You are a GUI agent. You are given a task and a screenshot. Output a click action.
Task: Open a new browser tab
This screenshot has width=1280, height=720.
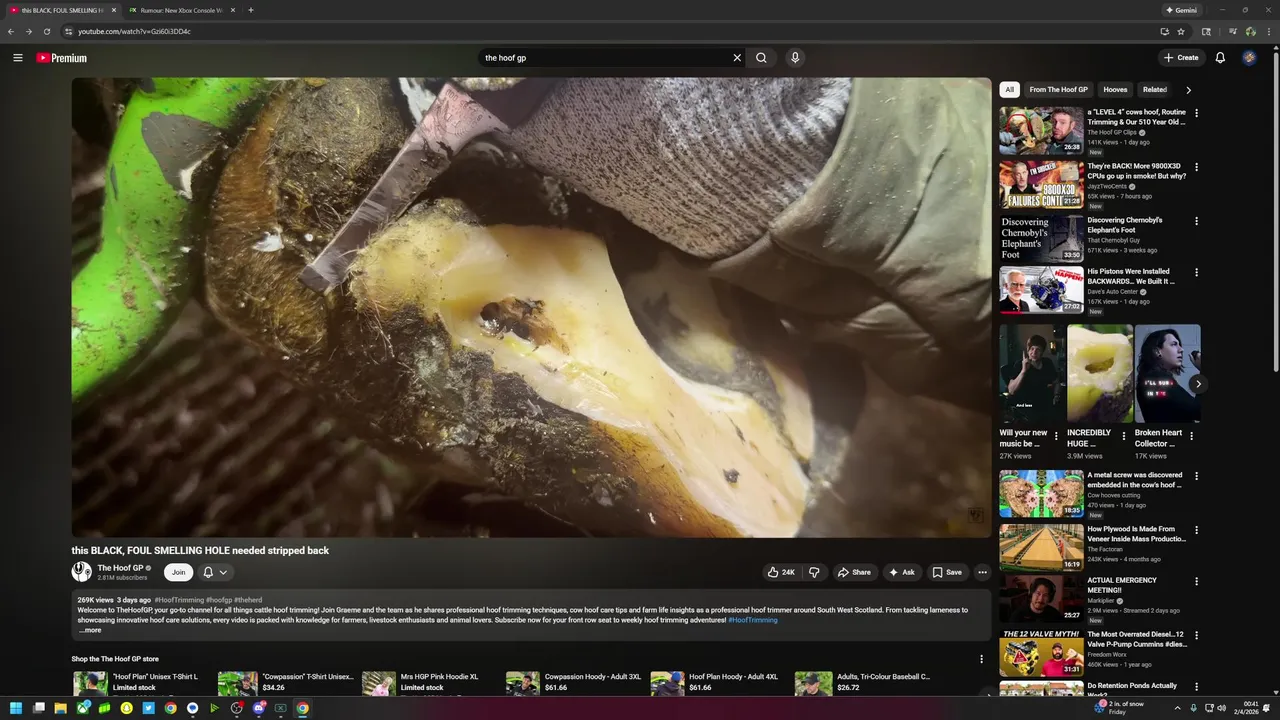click(250, 10)
